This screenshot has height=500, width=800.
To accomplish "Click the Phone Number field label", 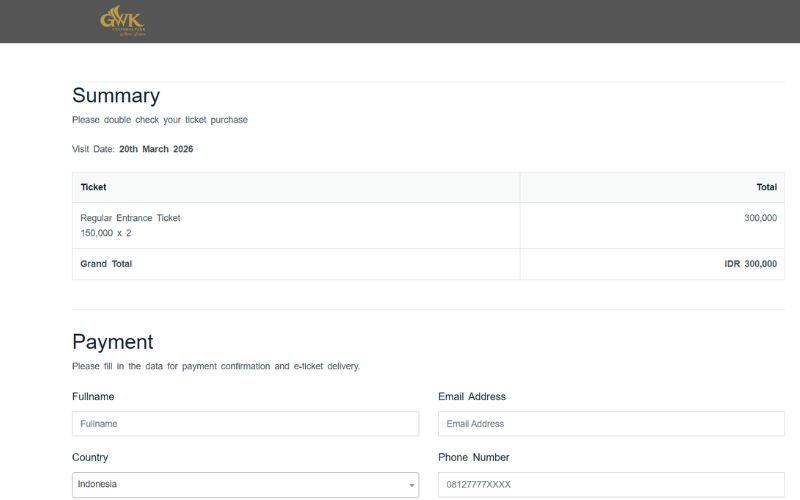I will [x=474, y=458].
